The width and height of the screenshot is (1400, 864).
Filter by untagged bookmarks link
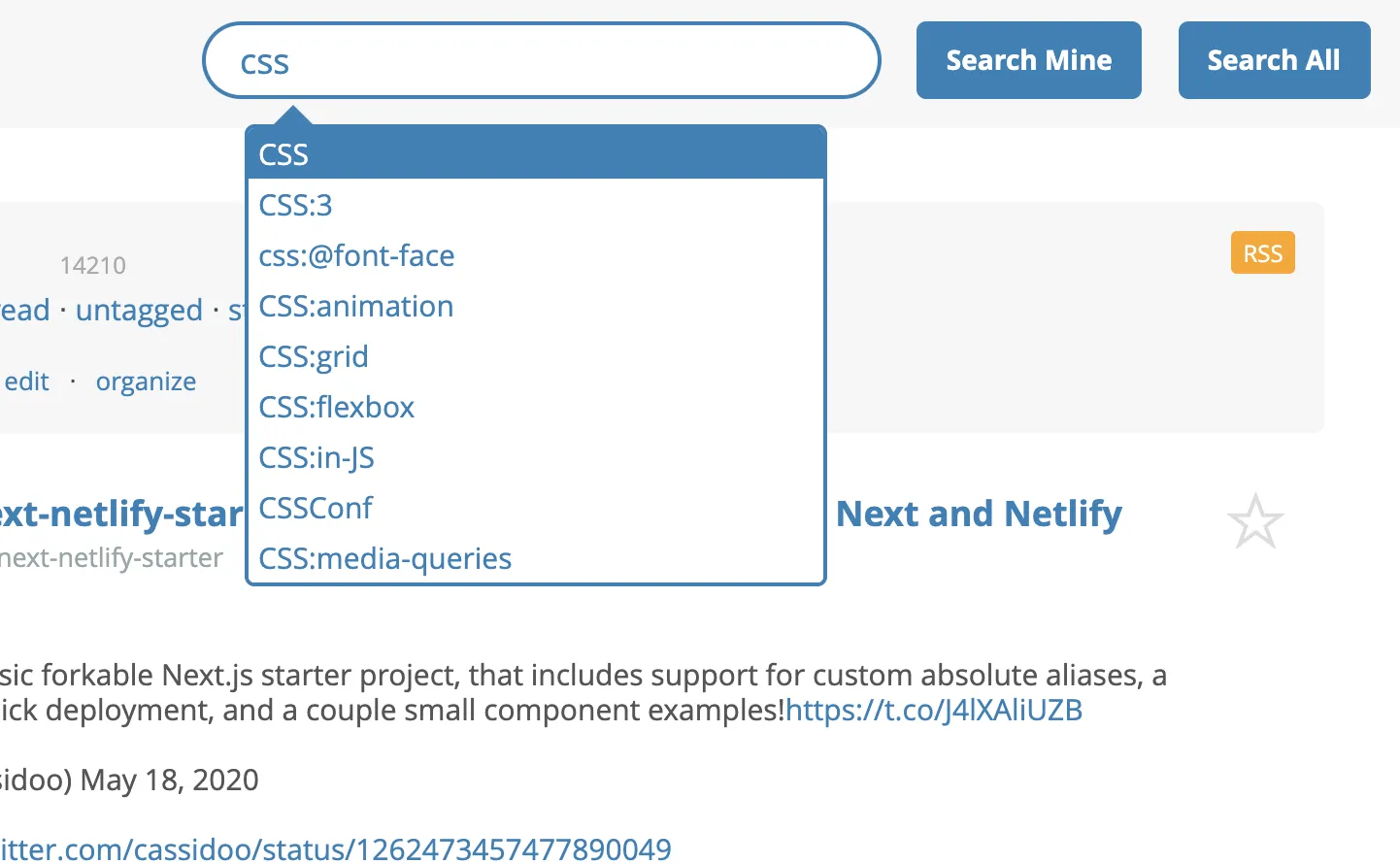coord(139,311)
